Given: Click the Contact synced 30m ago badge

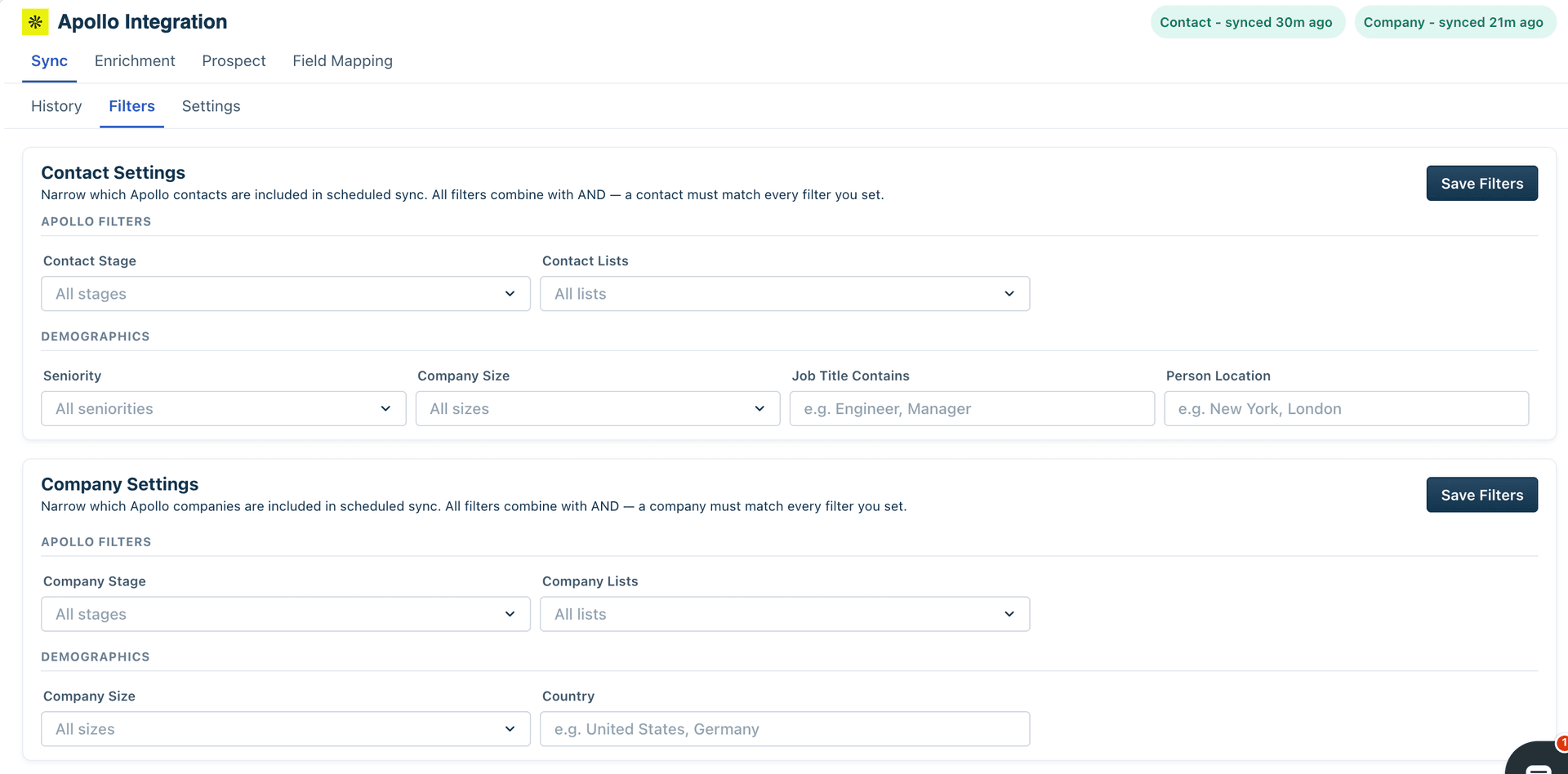Looking at the screenshot, I should coord(1247,22).
